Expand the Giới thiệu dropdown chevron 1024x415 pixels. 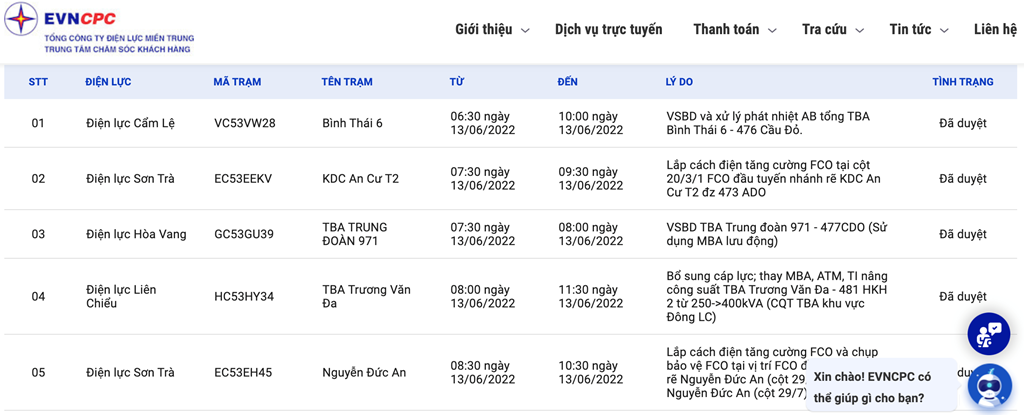tap(525, 30)
